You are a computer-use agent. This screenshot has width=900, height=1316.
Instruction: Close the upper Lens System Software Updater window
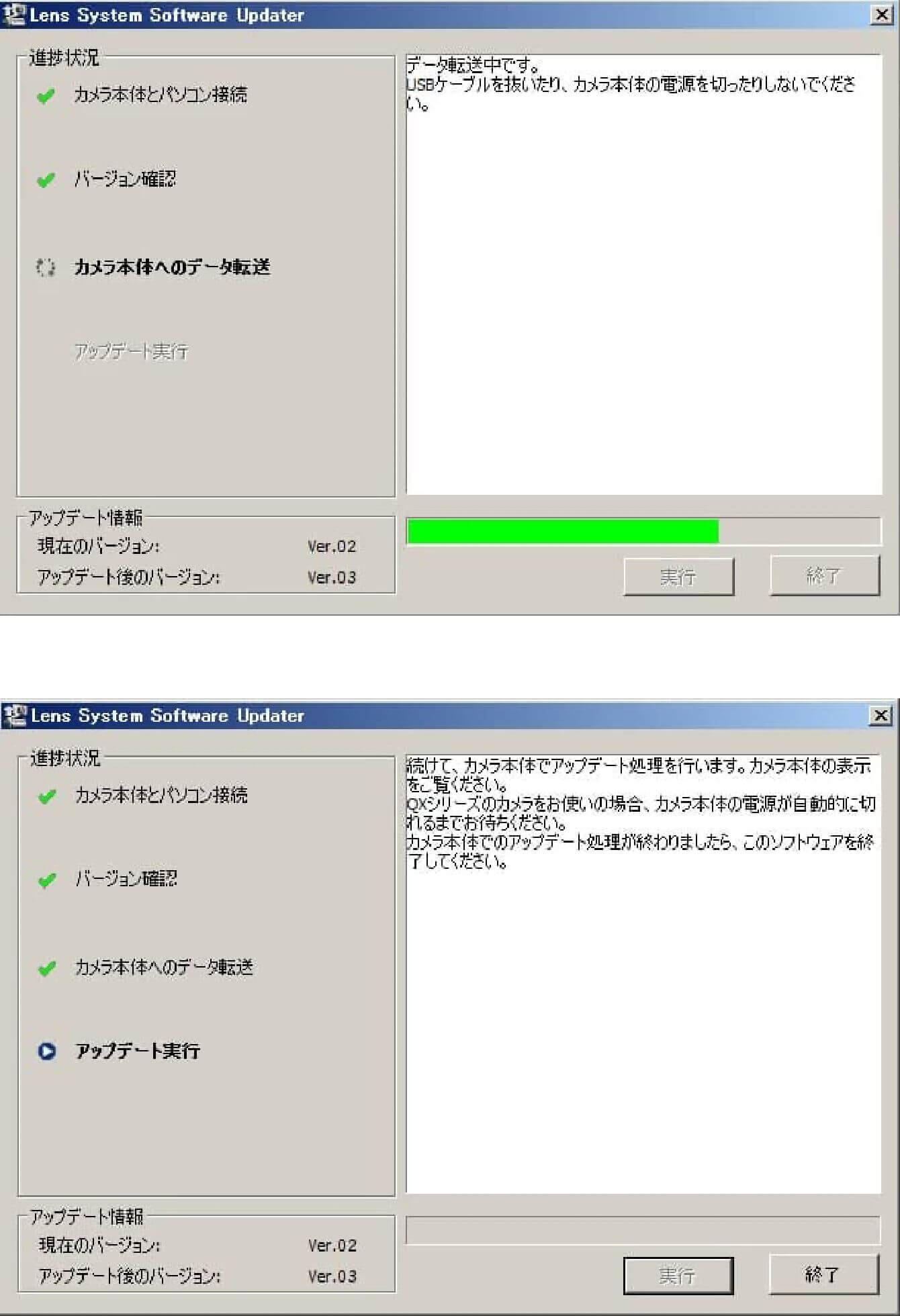point(881,15)
